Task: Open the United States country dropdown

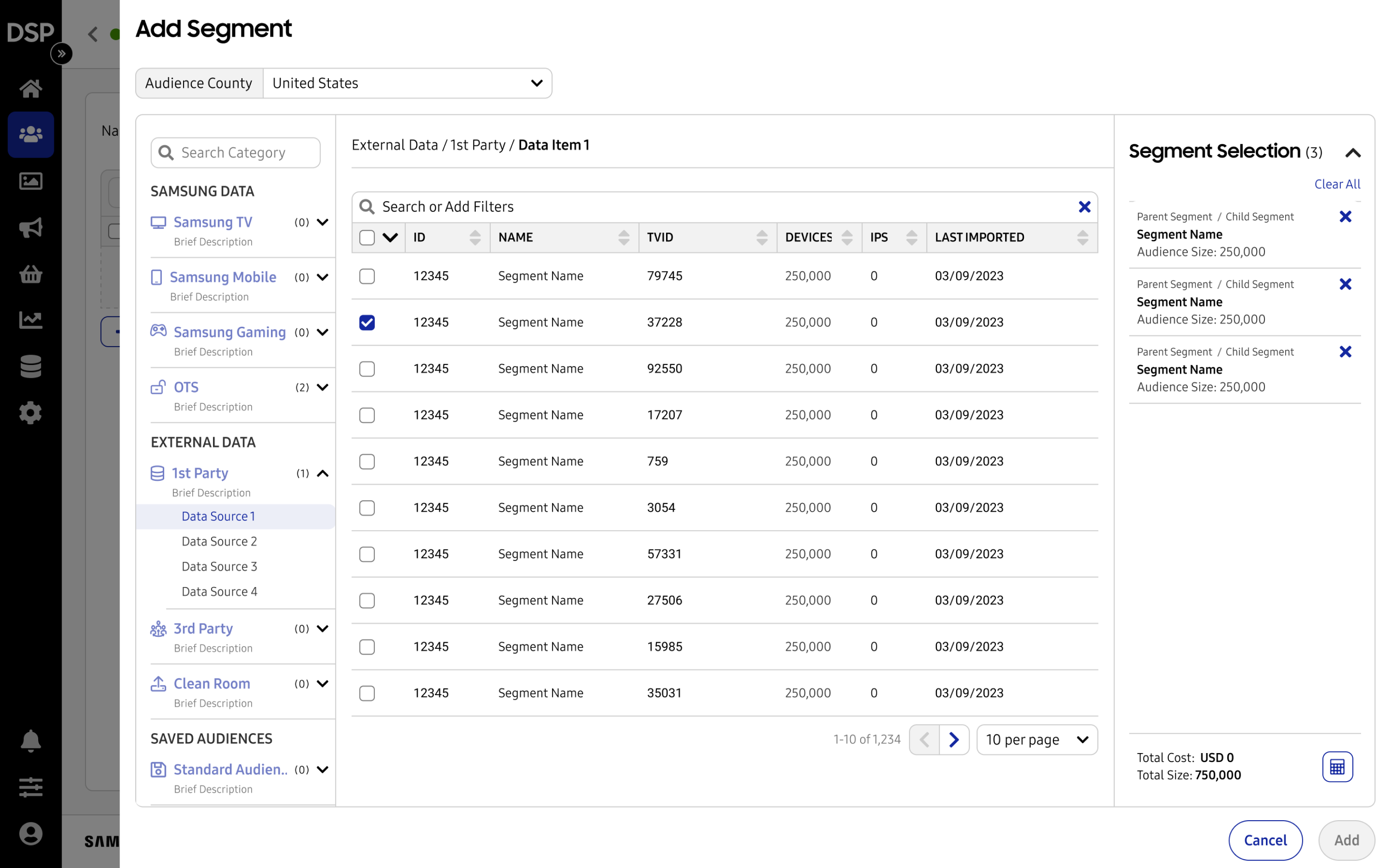Action: tap(407, 83)
